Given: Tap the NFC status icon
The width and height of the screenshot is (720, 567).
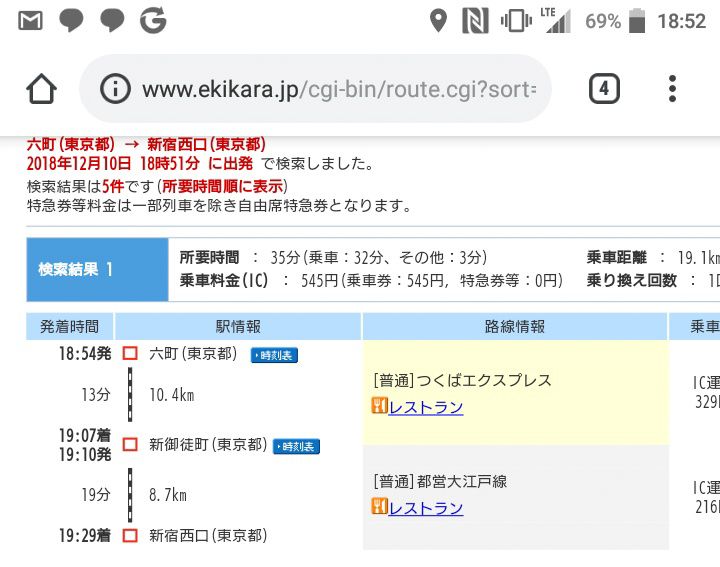Looking at the screenshot, I should pyautogui.click(x=475, y=21).
